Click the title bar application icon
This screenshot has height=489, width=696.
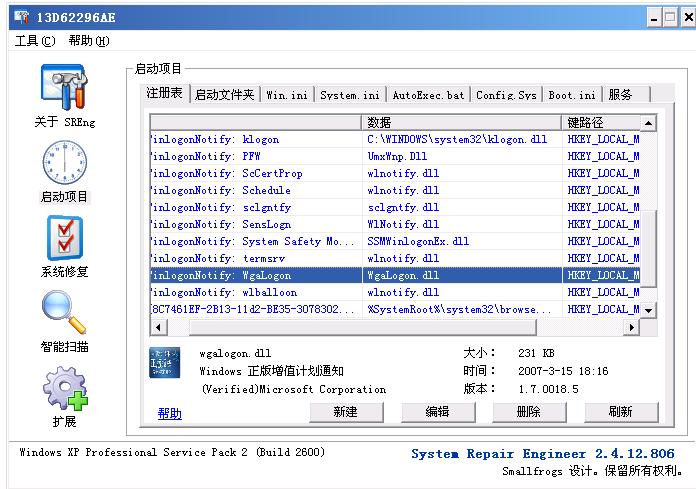[21, 17]
